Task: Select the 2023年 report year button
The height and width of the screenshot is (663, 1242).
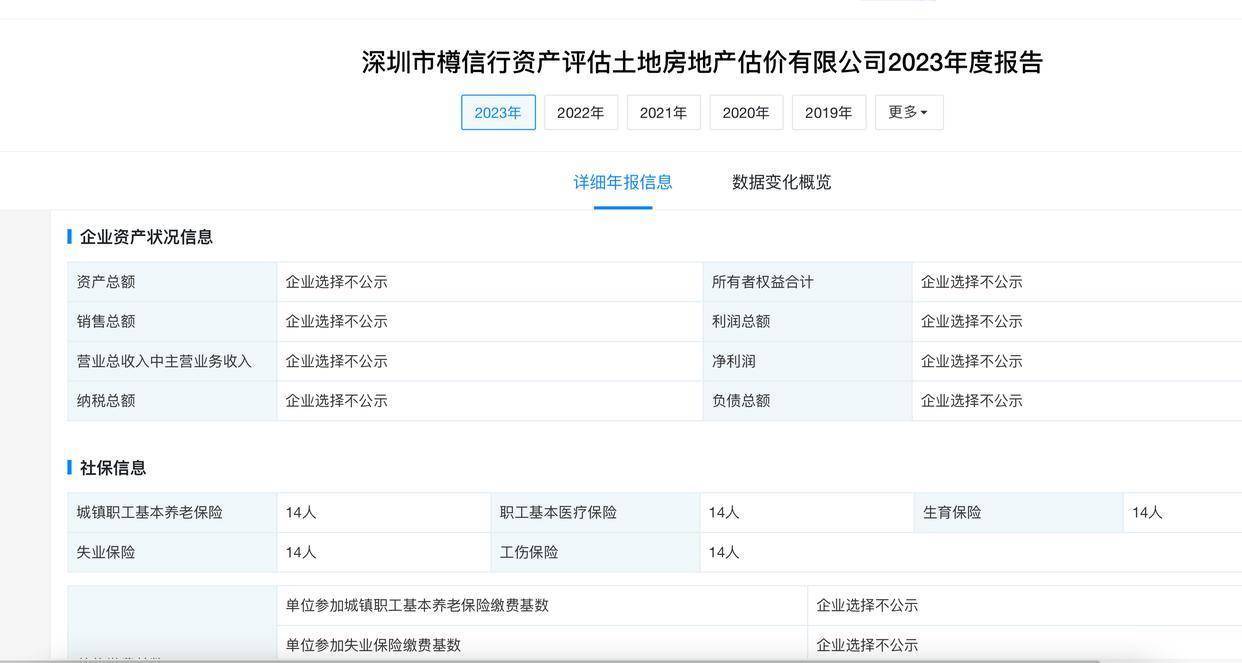Action: tap(498, 113)
